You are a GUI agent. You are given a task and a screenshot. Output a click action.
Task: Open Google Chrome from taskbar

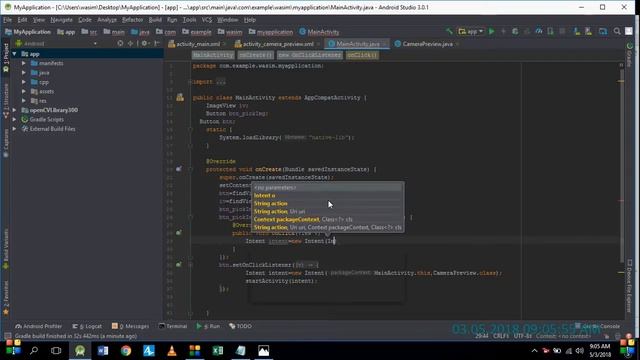tap(126, 351)
